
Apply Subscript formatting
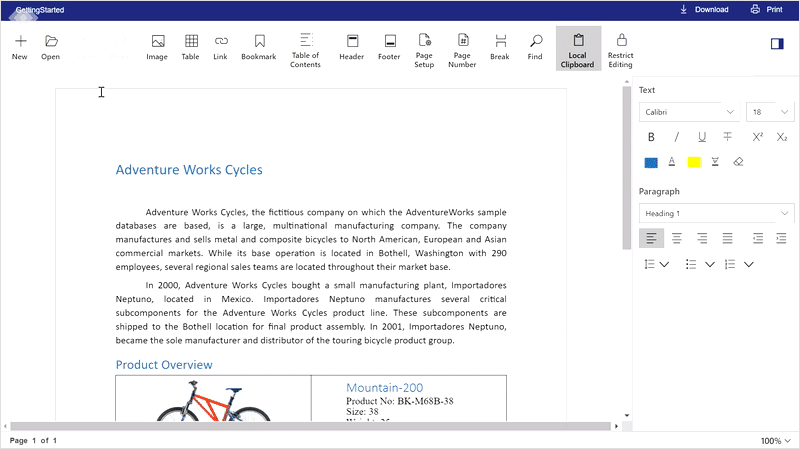click(x=782, y=137)
